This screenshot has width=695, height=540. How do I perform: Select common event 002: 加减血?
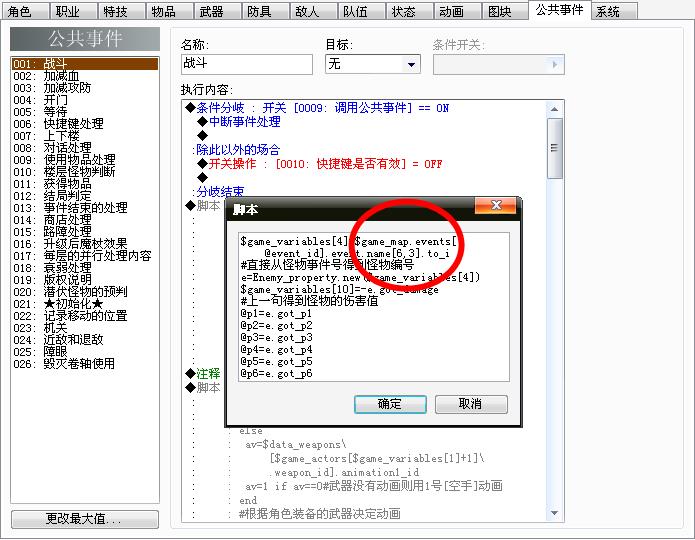click(x=85, y=76)
